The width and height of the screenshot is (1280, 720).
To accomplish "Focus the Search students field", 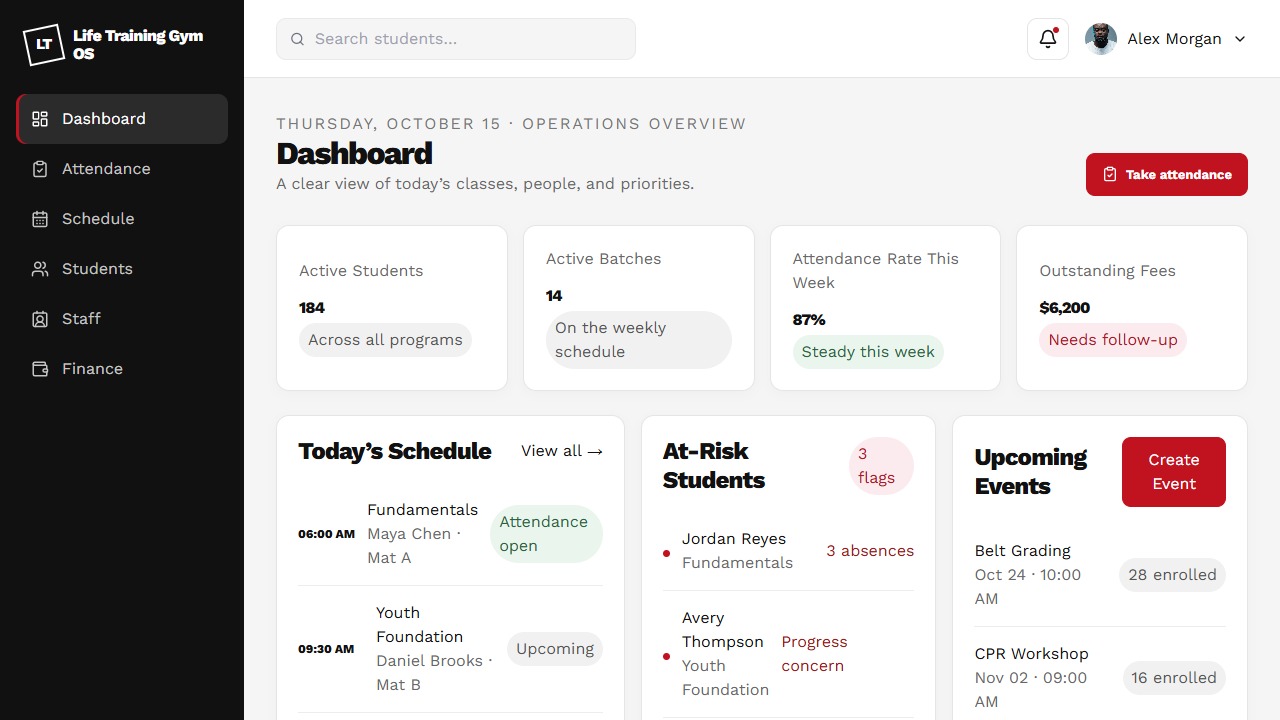I will [456, 39].
